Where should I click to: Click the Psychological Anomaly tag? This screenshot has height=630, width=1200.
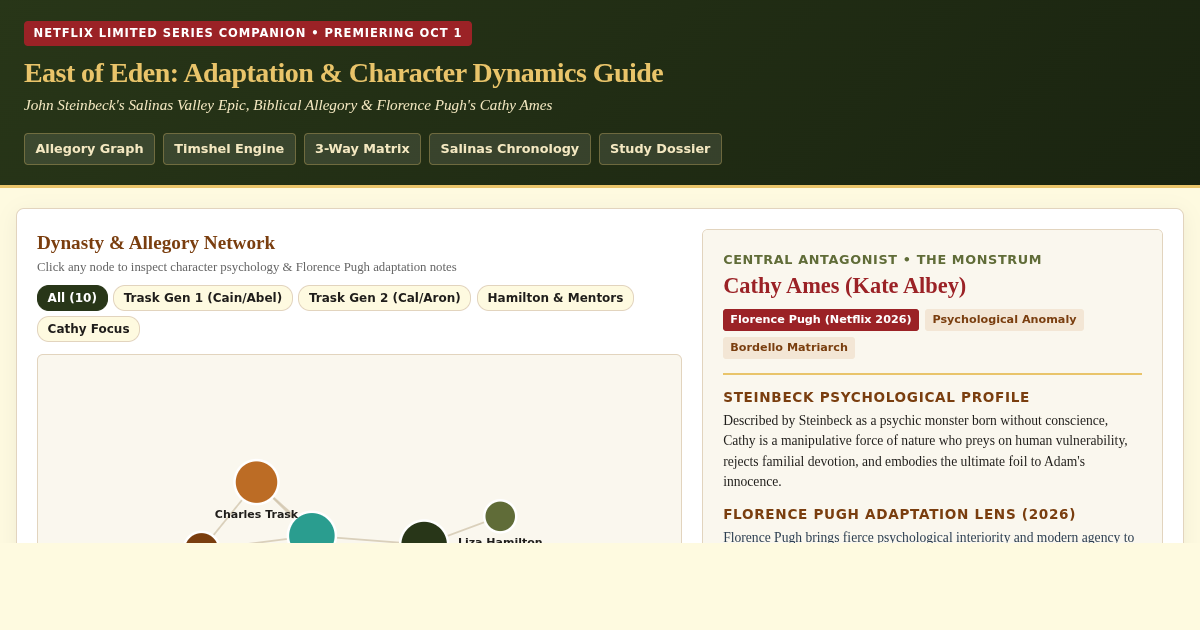click(1004, 320)
